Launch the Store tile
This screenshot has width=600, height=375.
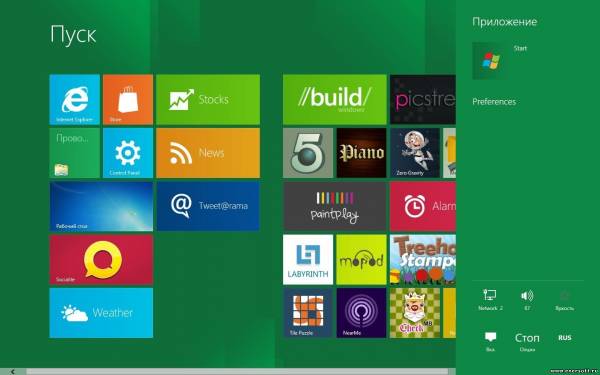128,99
